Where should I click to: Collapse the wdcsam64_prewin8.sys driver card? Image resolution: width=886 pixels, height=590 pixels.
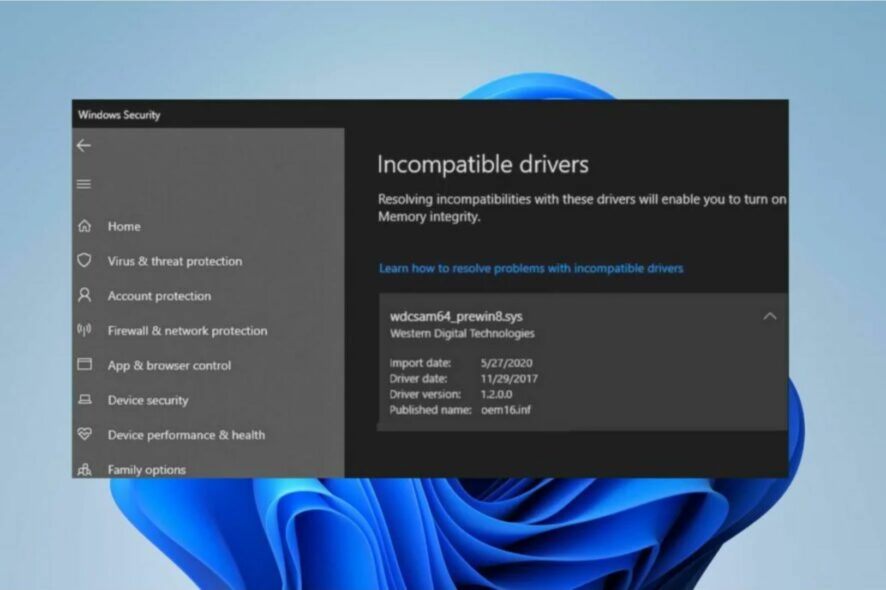click(770, 316)
